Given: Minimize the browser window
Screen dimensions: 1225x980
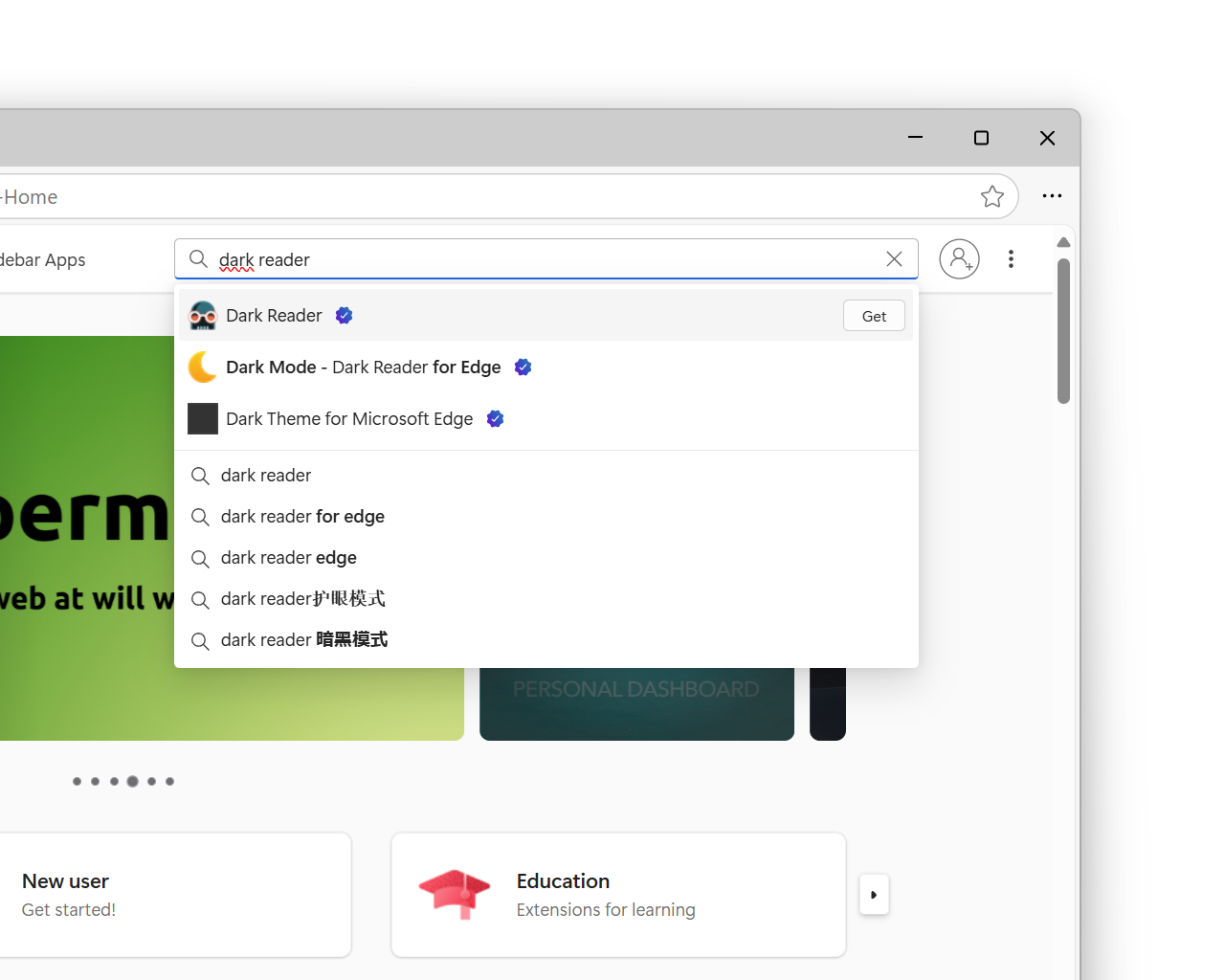Looking at the screenshot, I should click(915, 138).
